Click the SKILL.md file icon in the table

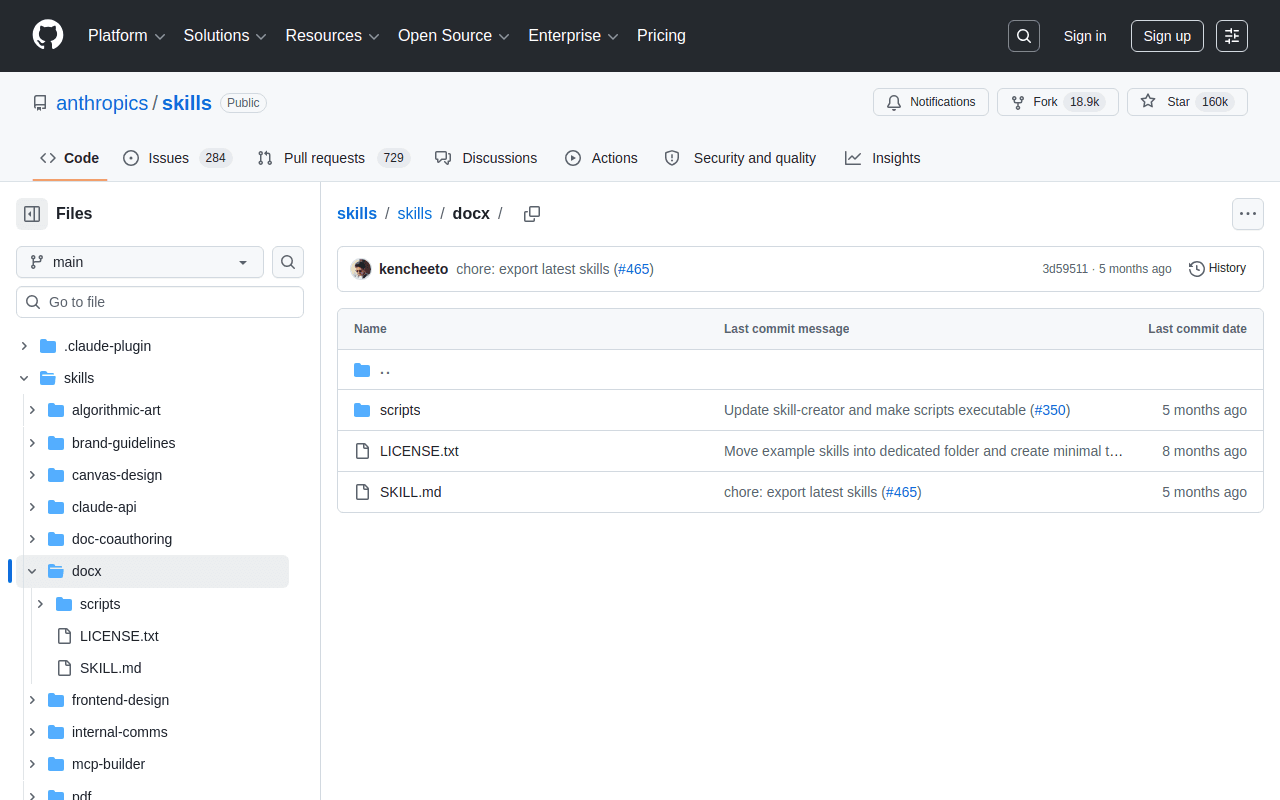pyautogui.click(x=362, y=492)
